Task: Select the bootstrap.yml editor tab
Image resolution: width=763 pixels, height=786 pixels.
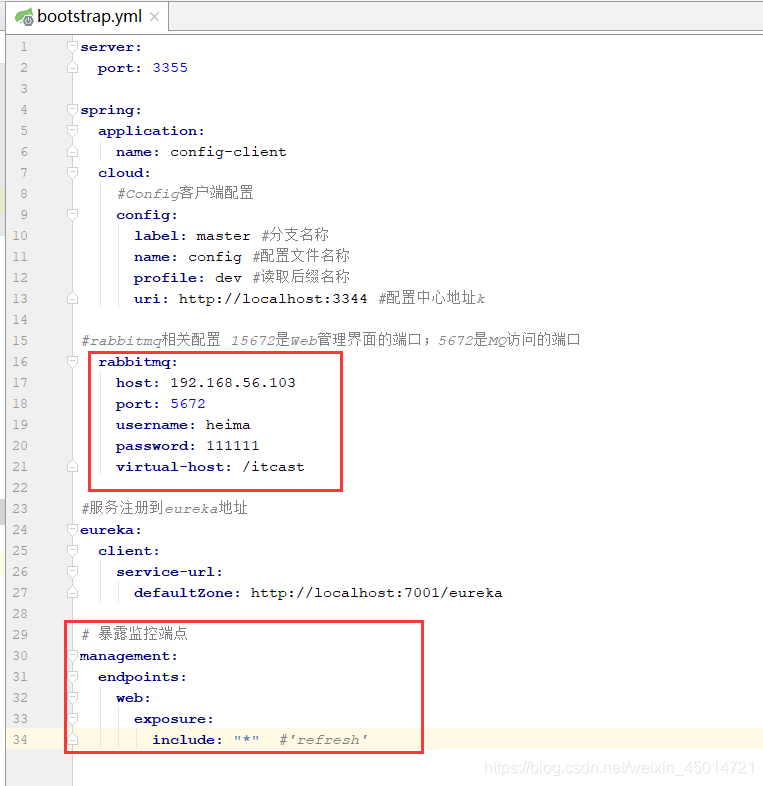Action: [x=87, y=17]
